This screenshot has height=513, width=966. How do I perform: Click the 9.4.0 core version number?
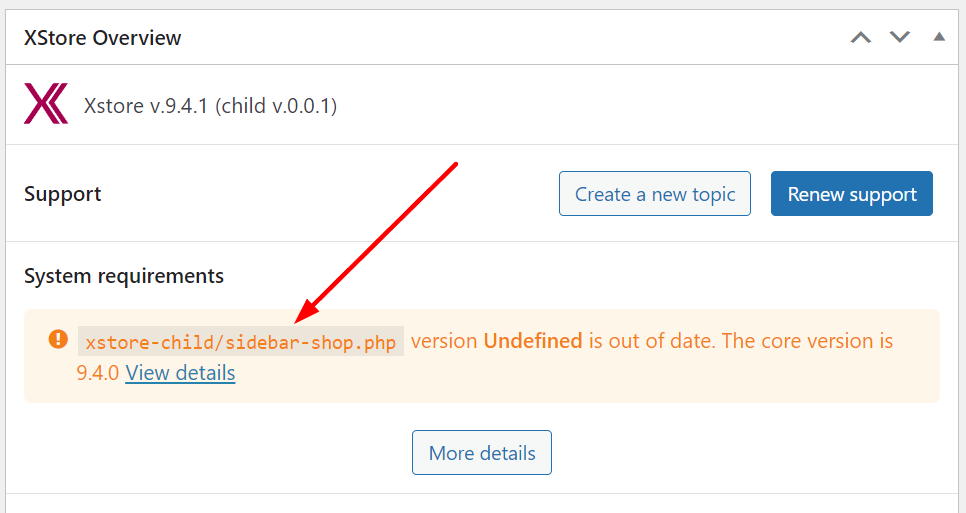tap(98, 373)
